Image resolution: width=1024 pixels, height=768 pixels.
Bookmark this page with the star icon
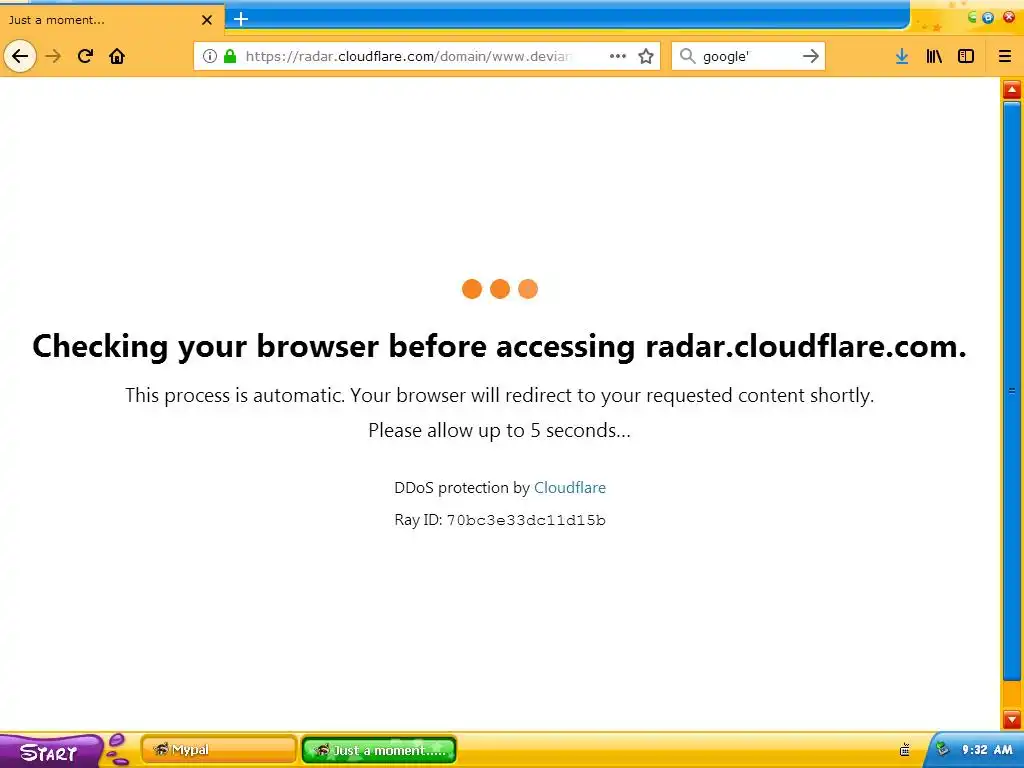click(x=646, y=56)
